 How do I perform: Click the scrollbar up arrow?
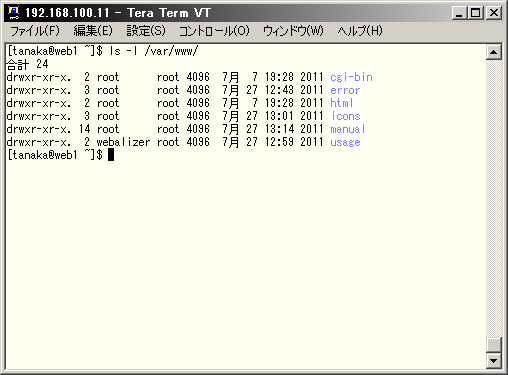pyautogui.click(x=494, y=52)
